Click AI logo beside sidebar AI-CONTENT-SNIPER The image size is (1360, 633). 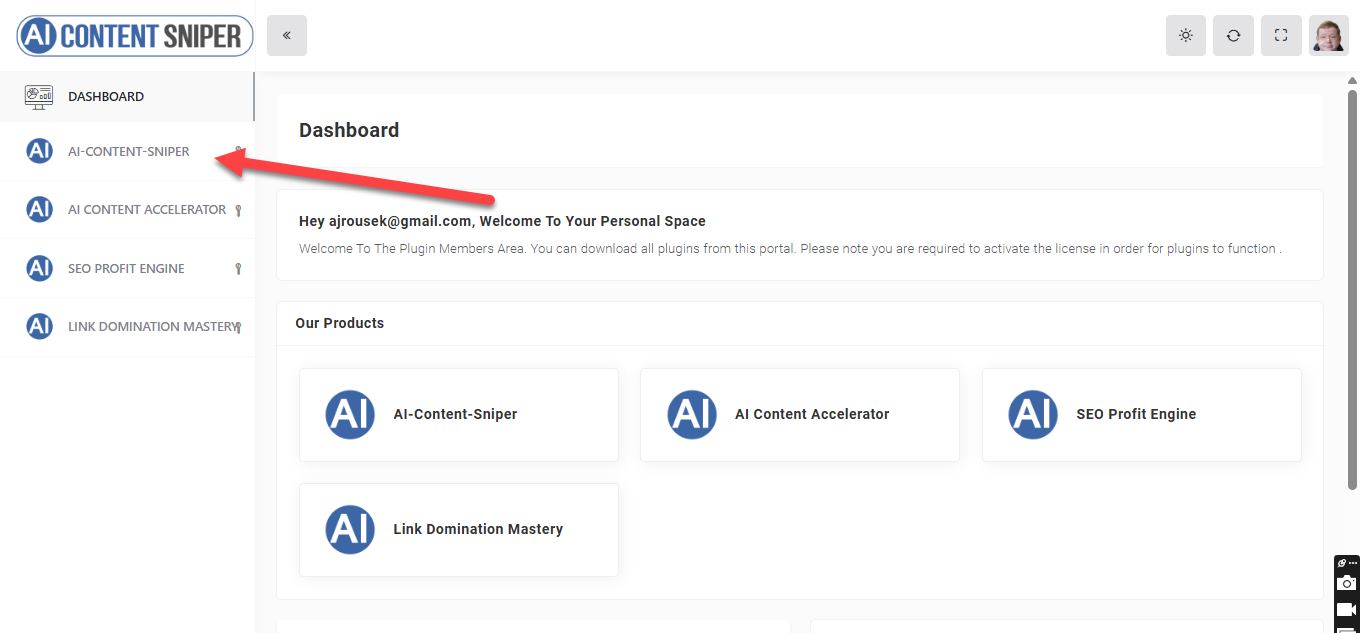39,152
